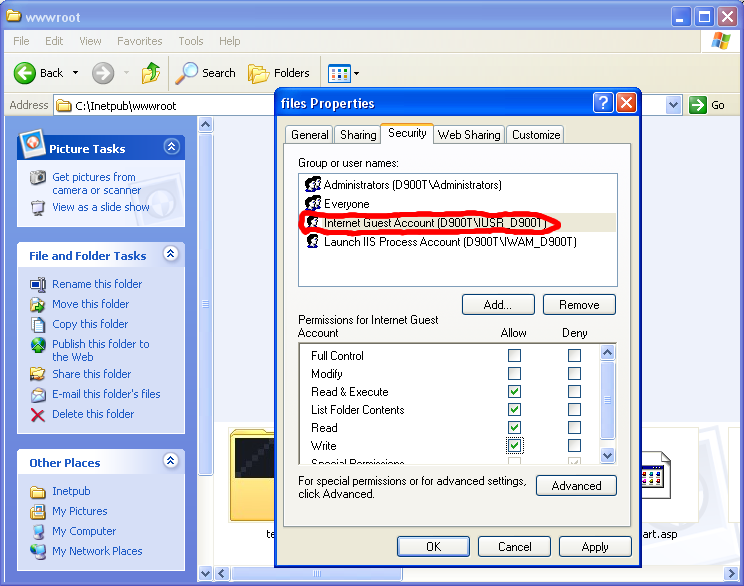The height and width of the screenshot is (586, 744).
Task: Click the Launch IIS Process Account user icon
Action: pyautogui.click(x=313, y=241)
